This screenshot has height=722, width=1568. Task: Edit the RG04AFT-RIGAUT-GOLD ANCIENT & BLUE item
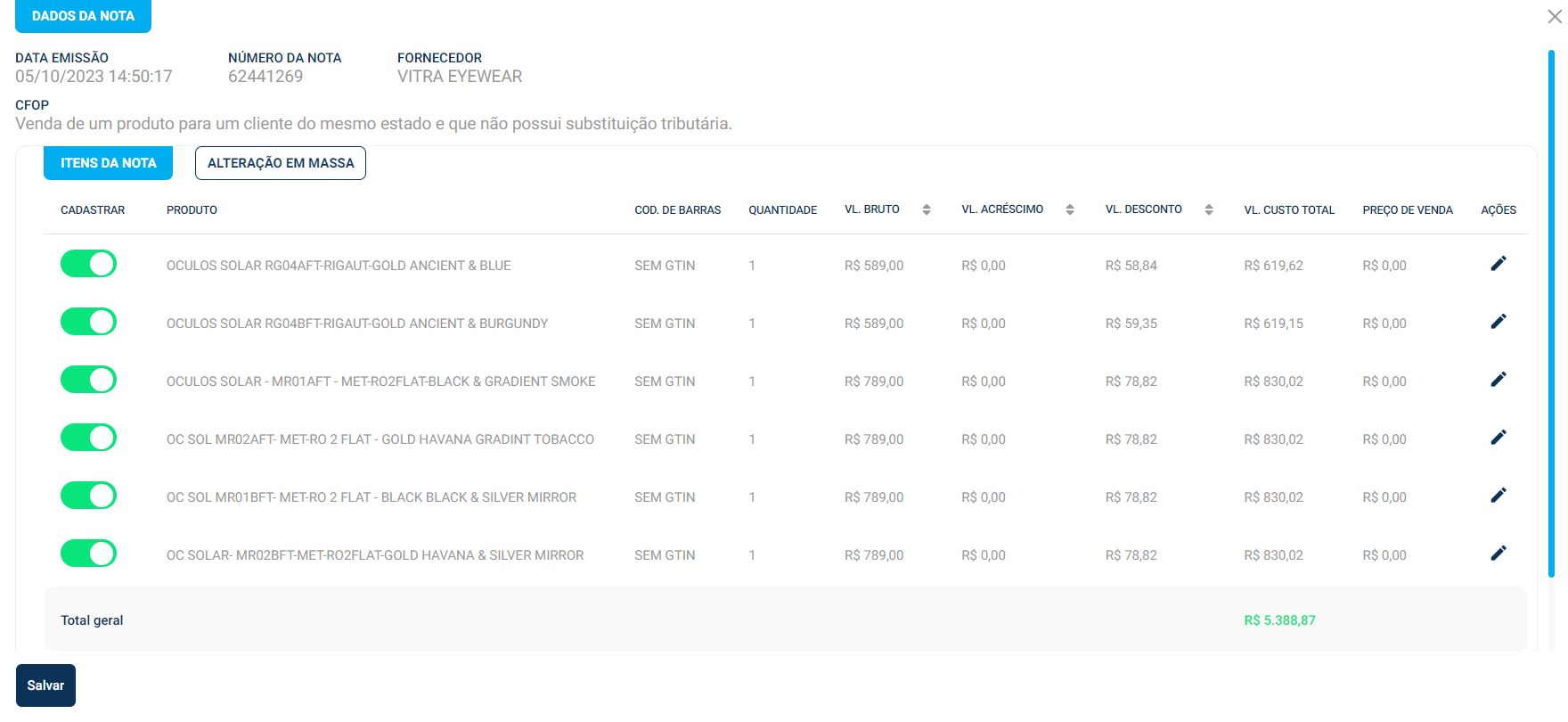coord(1499,263)
